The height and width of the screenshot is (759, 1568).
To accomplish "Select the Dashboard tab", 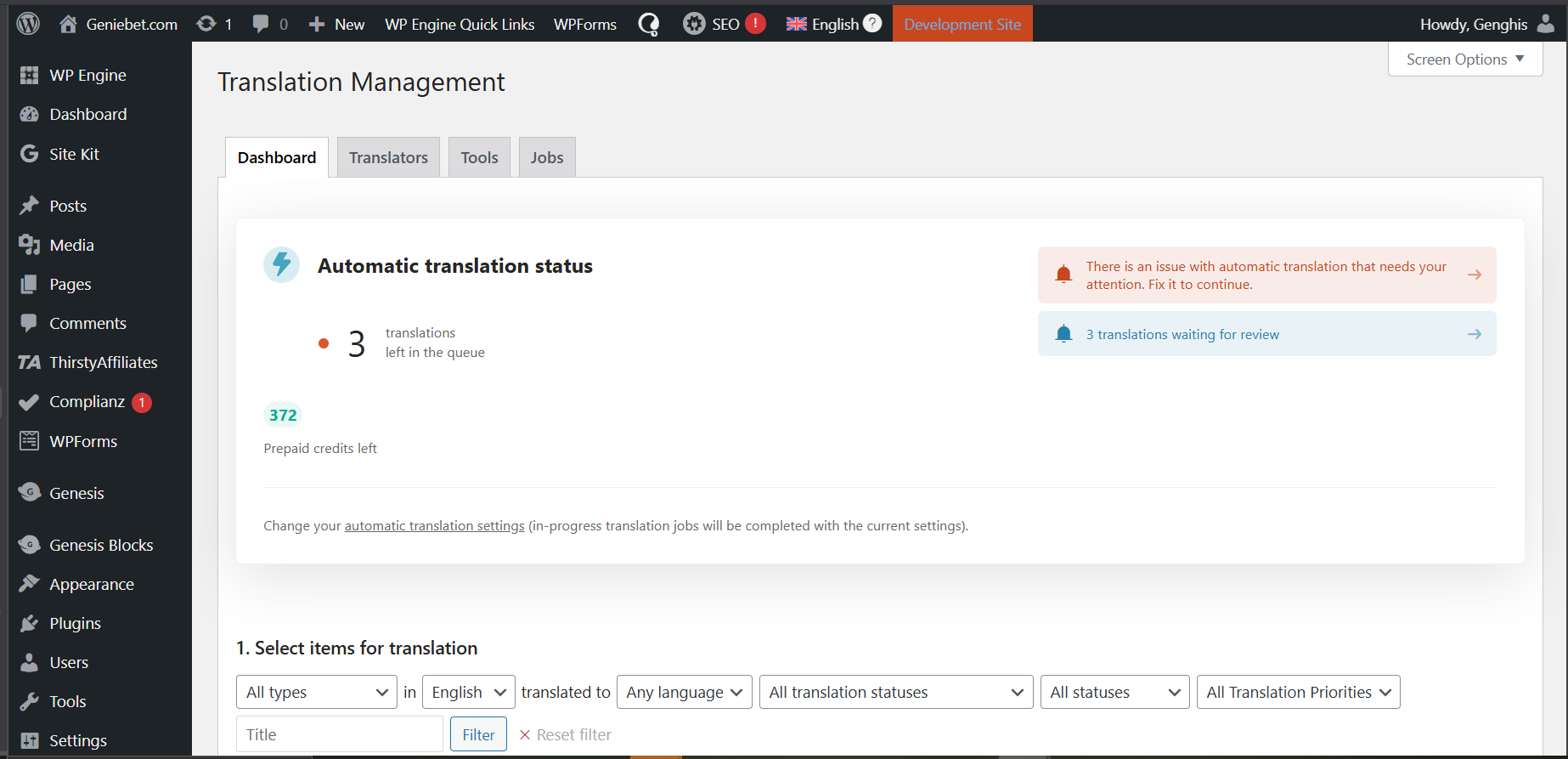I will coord(277,157).
